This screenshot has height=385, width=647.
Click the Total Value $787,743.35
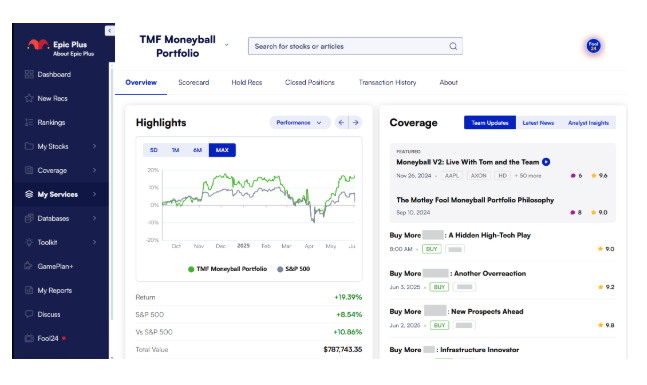point(342,350)
